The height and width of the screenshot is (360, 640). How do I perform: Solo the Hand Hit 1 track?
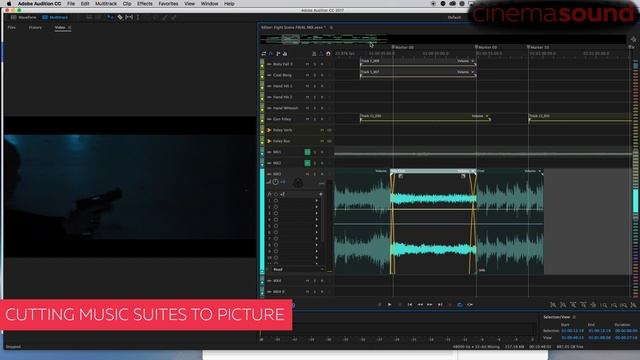(315, 87)
